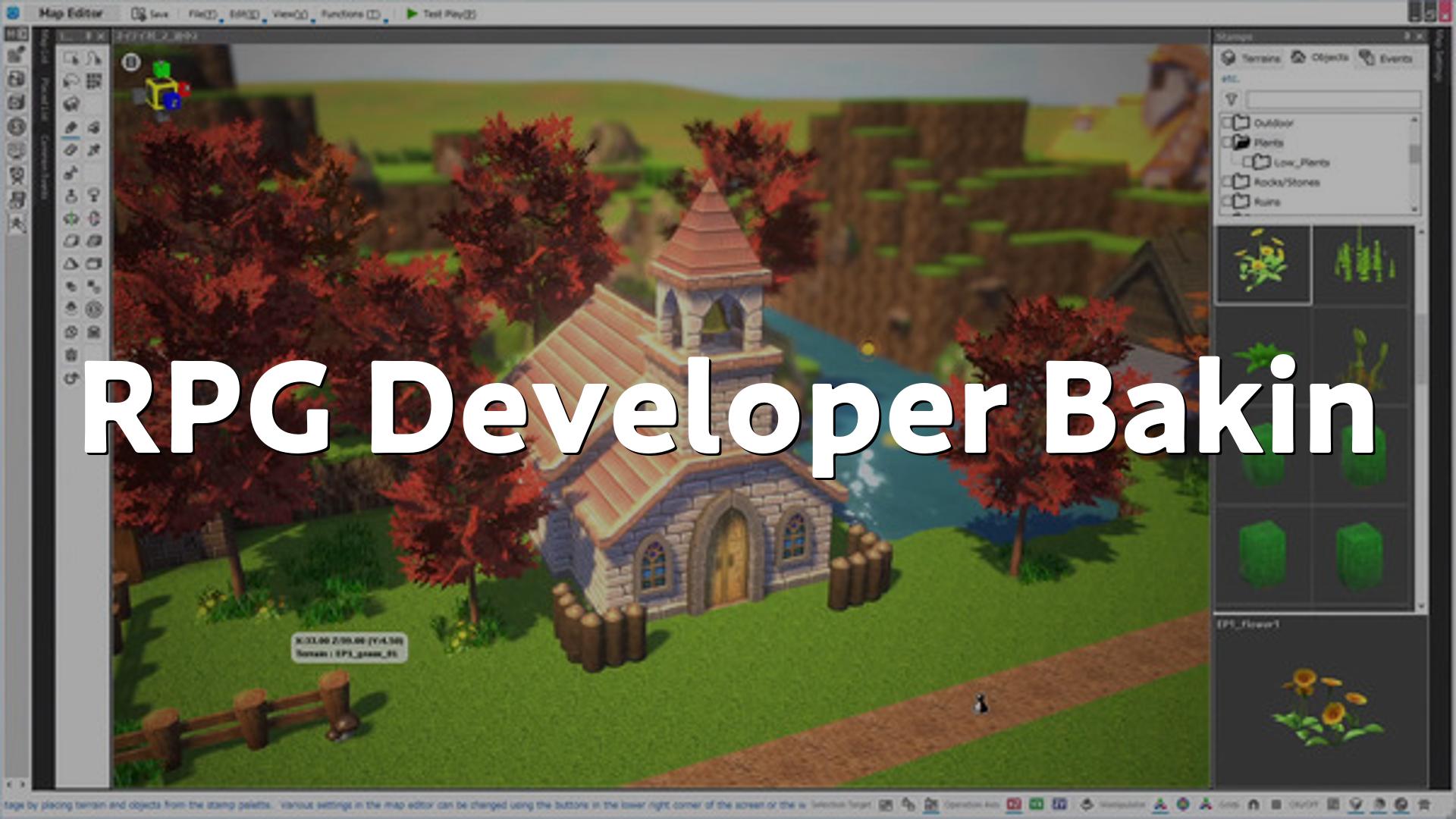Click the blue Z axis of view gizmo
Image resolution: width=1456 pixels, height=819 pixels.
click(x=173, y=100)
